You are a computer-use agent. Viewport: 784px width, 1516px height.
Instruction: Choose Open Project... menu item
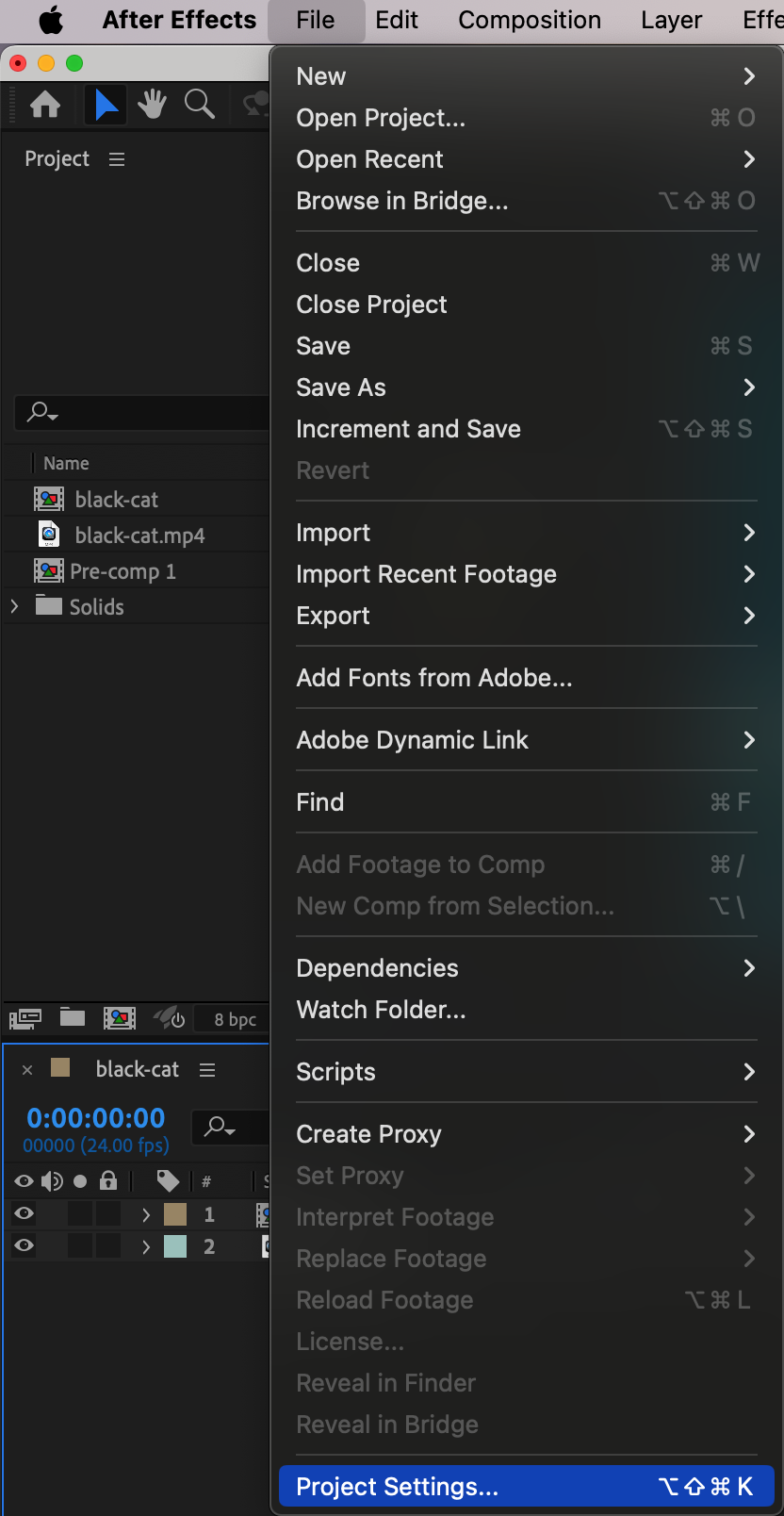coord(527,118)
